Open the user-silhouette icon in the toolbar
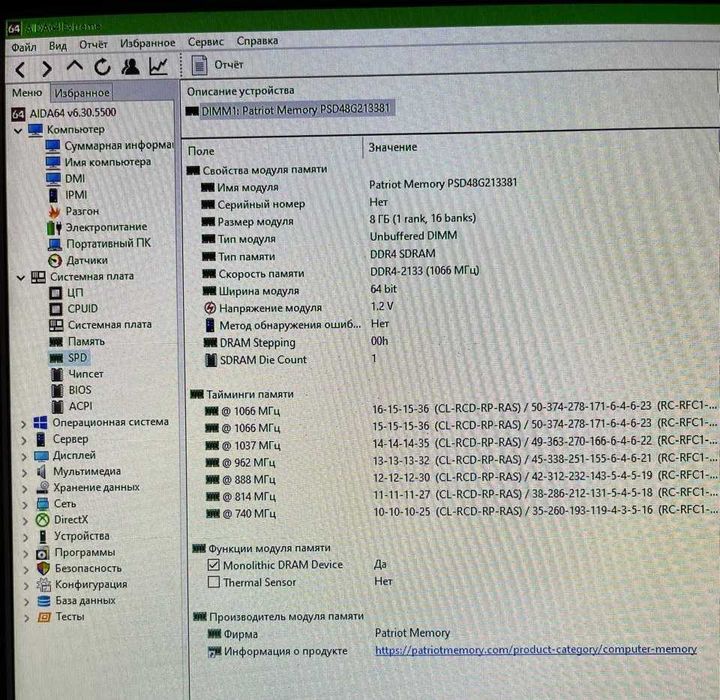 [x=131, y=67]
